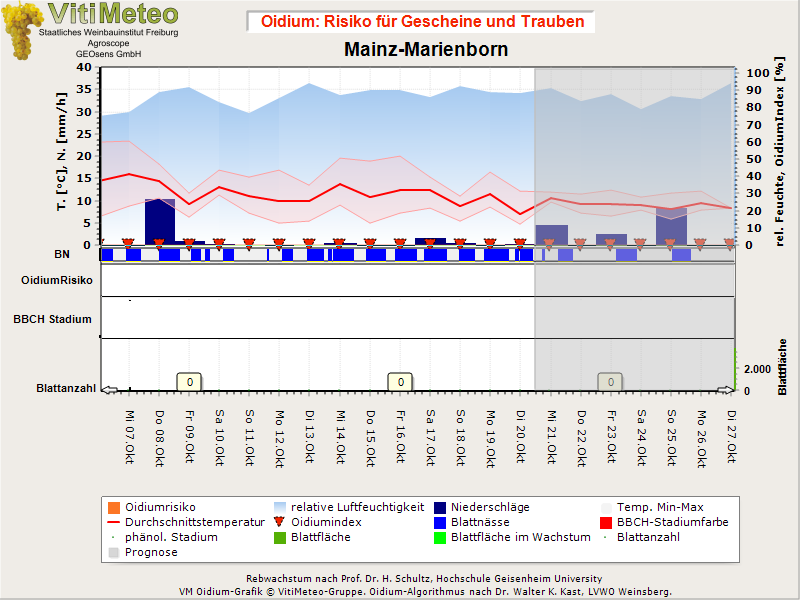The height and width of the screenshot is (600, 800).
Task: Click the 'Staatliches Weinbauinstitut Freiburg' text
Action: tap(109, 32)
